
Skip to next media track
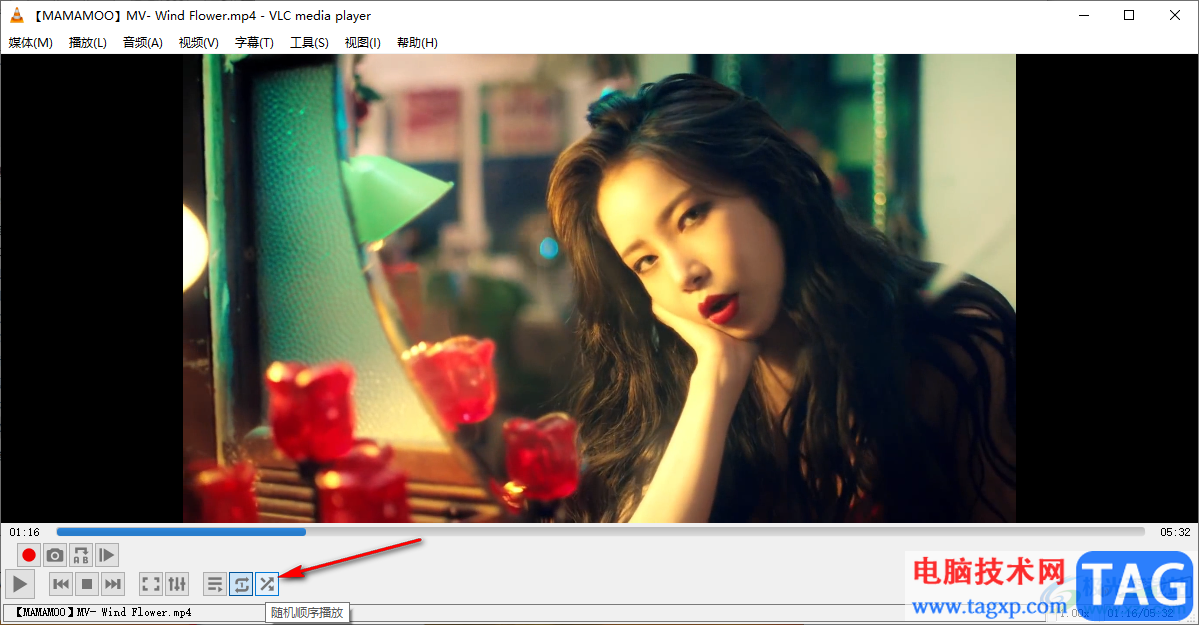(x=113, y=584)
